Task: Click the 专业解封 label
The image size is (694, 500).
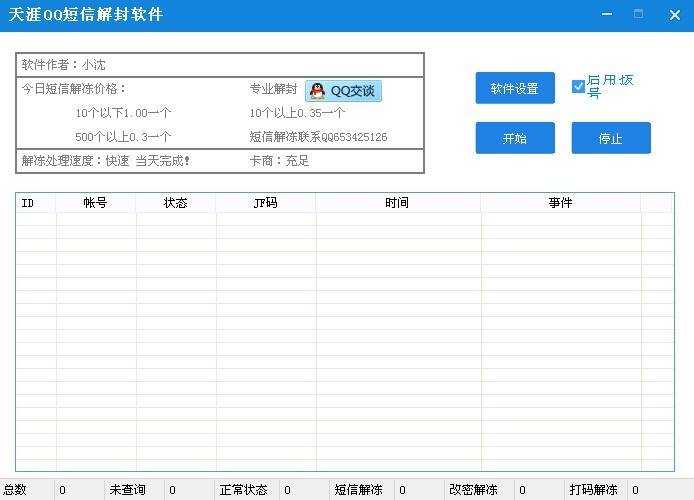Action: (x=273, y=88)
